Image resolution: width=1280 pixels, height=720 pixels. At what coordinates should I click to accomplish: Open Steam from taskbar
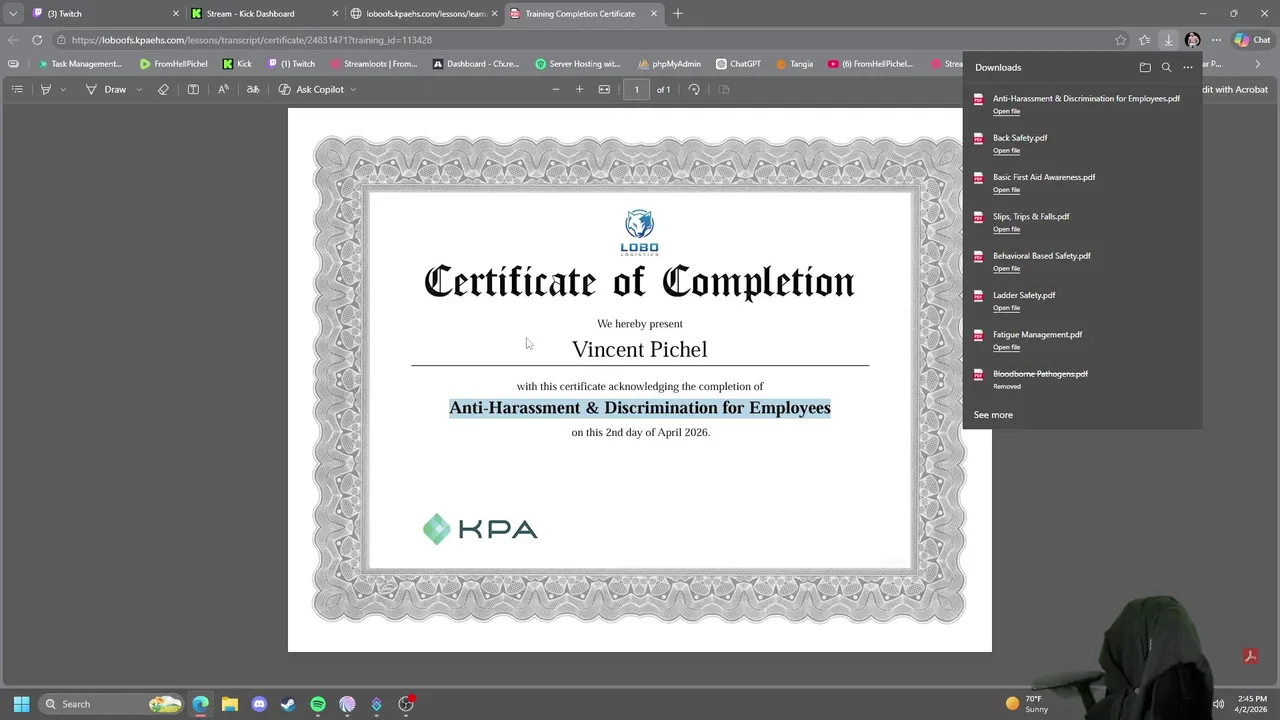point(288,704)
